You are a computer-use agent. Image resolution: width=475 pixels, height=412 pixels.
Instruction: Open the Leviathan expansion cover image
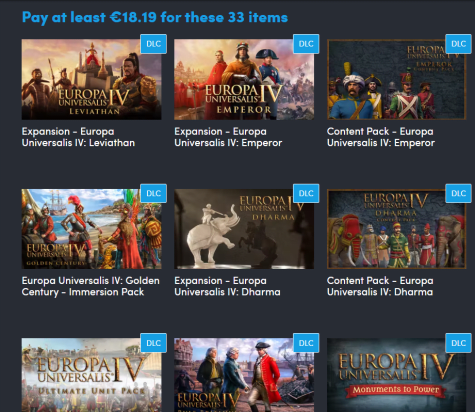(91, 79)
